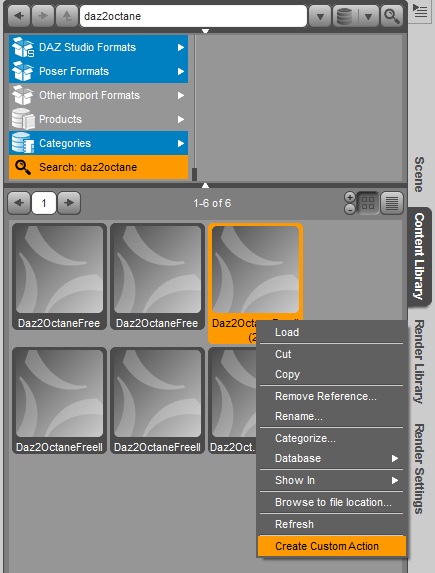Click the magnifier search button
This screenshot has height=573, width=435.
point(392,16)
